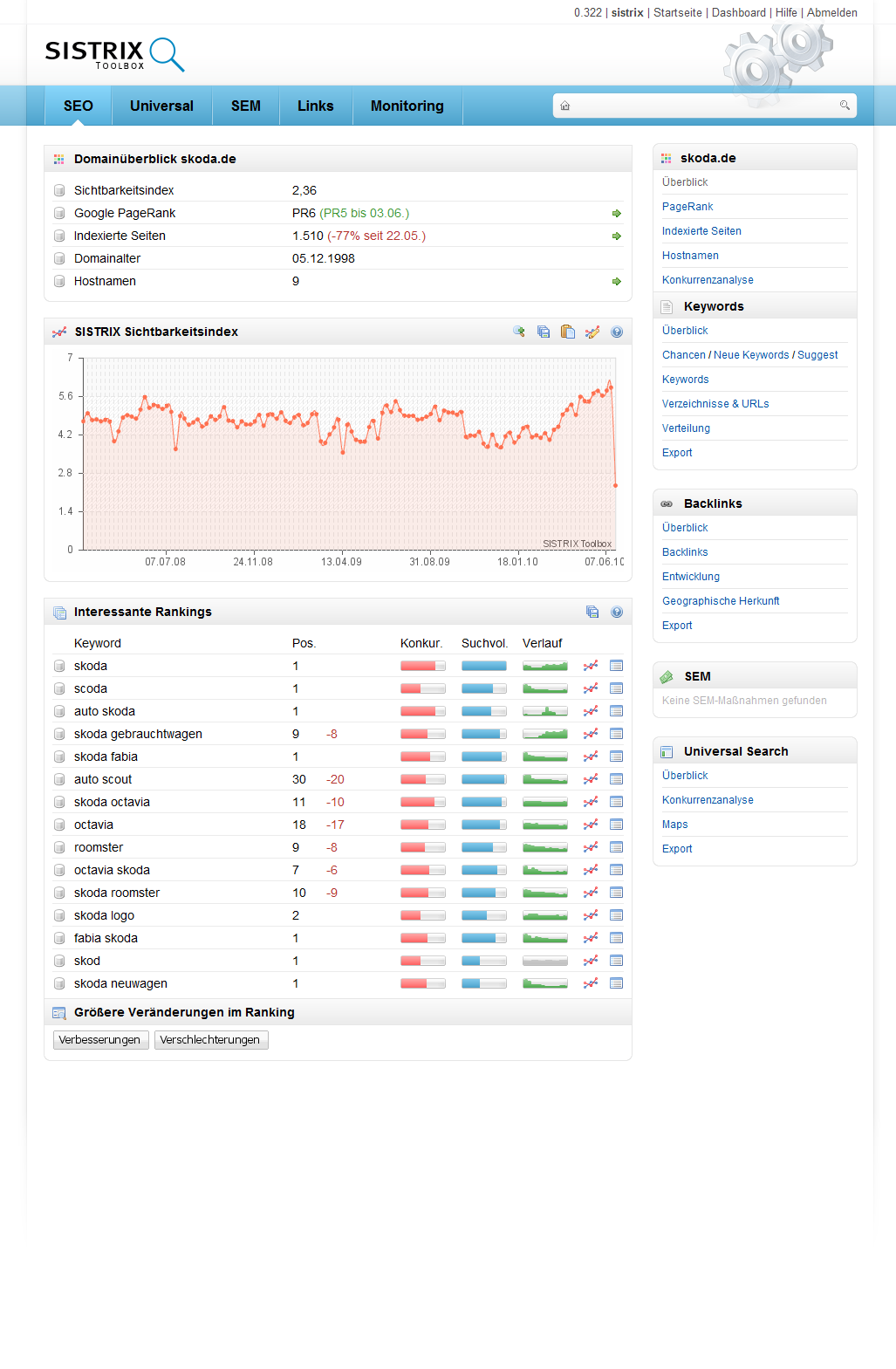Switch to the Universal tab
The width and height of the screenshot is (896, 1369).
161,106
